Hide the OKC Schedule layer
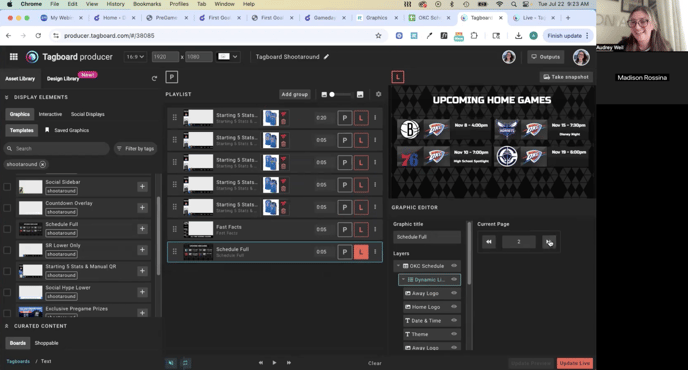Image resolution: width=688 pixels, height=370 pixels. point(454,266)
